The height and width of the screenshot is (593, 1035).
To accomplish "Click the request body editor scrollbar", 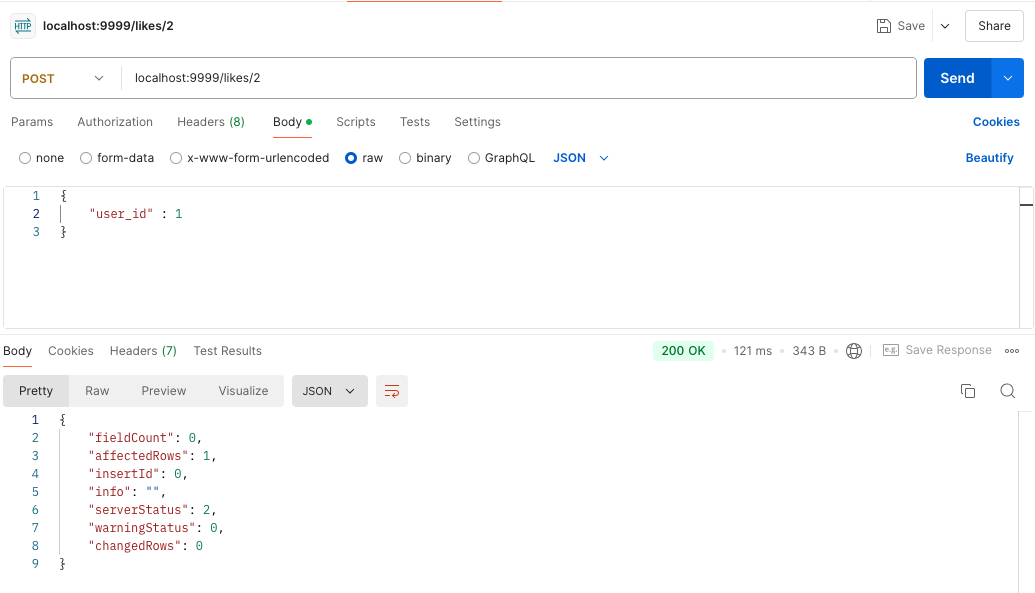I will [1026, 258].
